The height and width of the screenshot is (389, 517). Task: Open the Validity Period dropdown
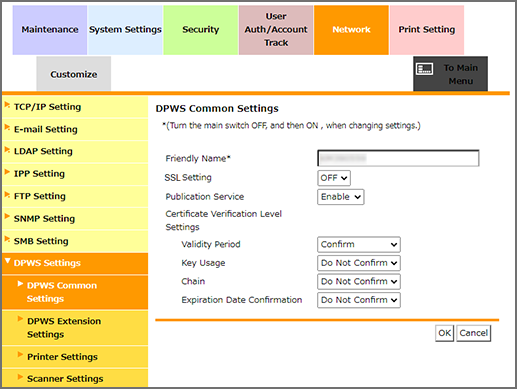[359, 245]
